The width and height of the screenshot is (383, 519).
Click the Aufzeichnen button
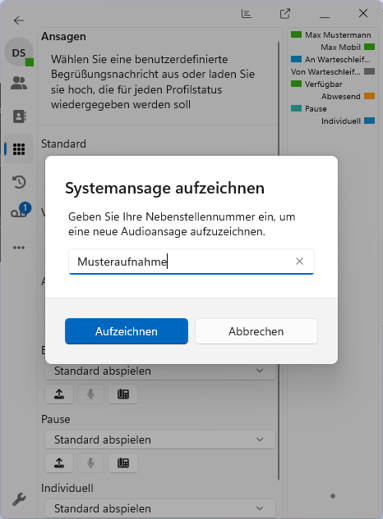pos(126,331)
